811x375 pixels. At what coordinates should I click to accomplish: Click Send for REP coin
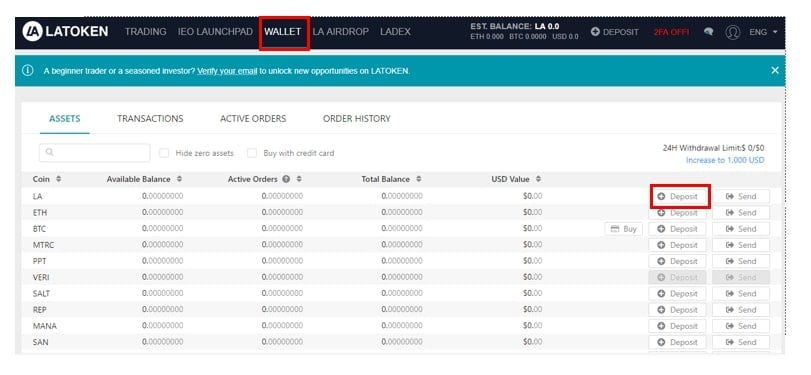click(x=741, y=310)
